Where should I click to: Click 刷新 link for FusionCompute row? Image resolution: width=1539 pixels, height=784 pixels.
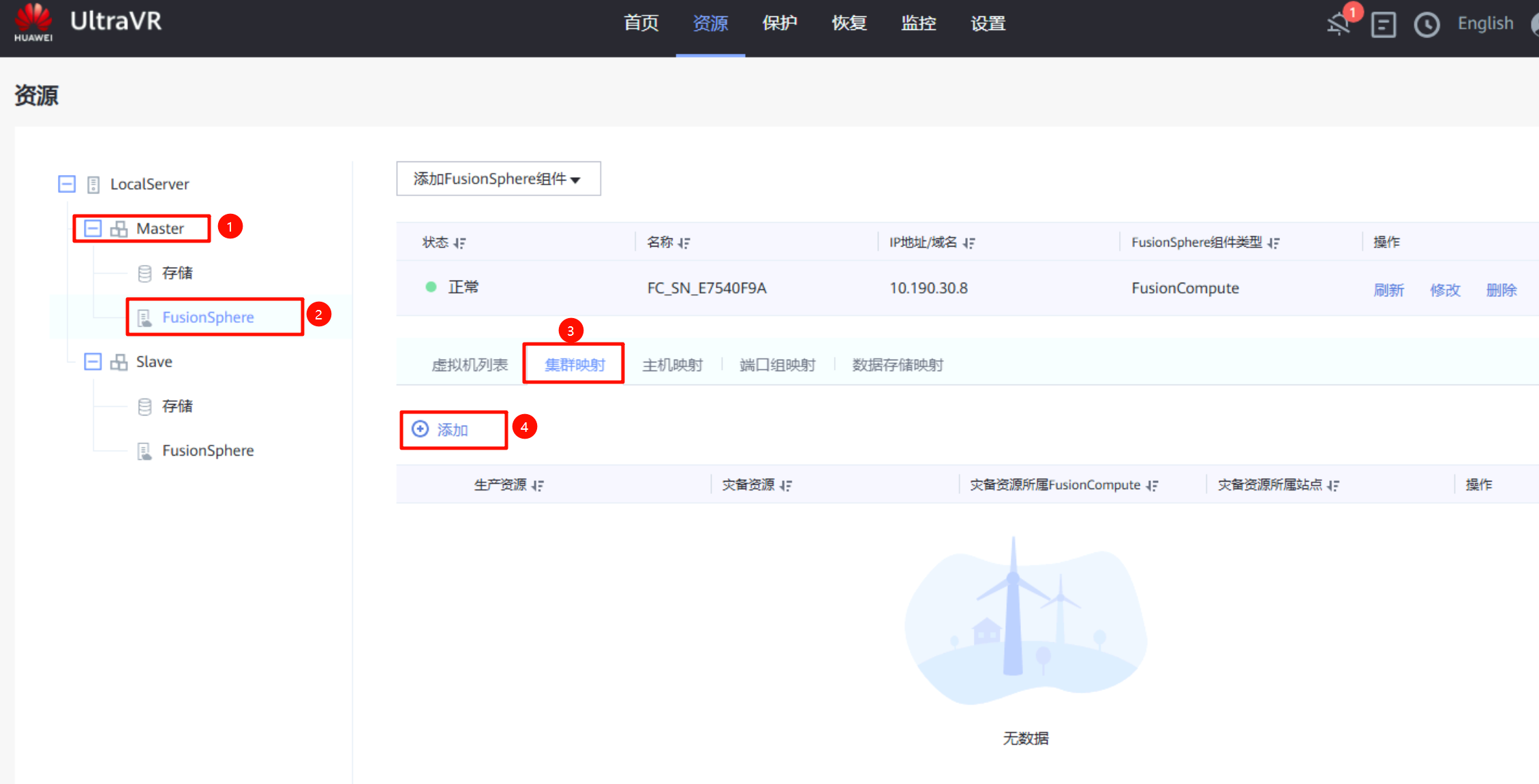click(x=1388, y=290)
